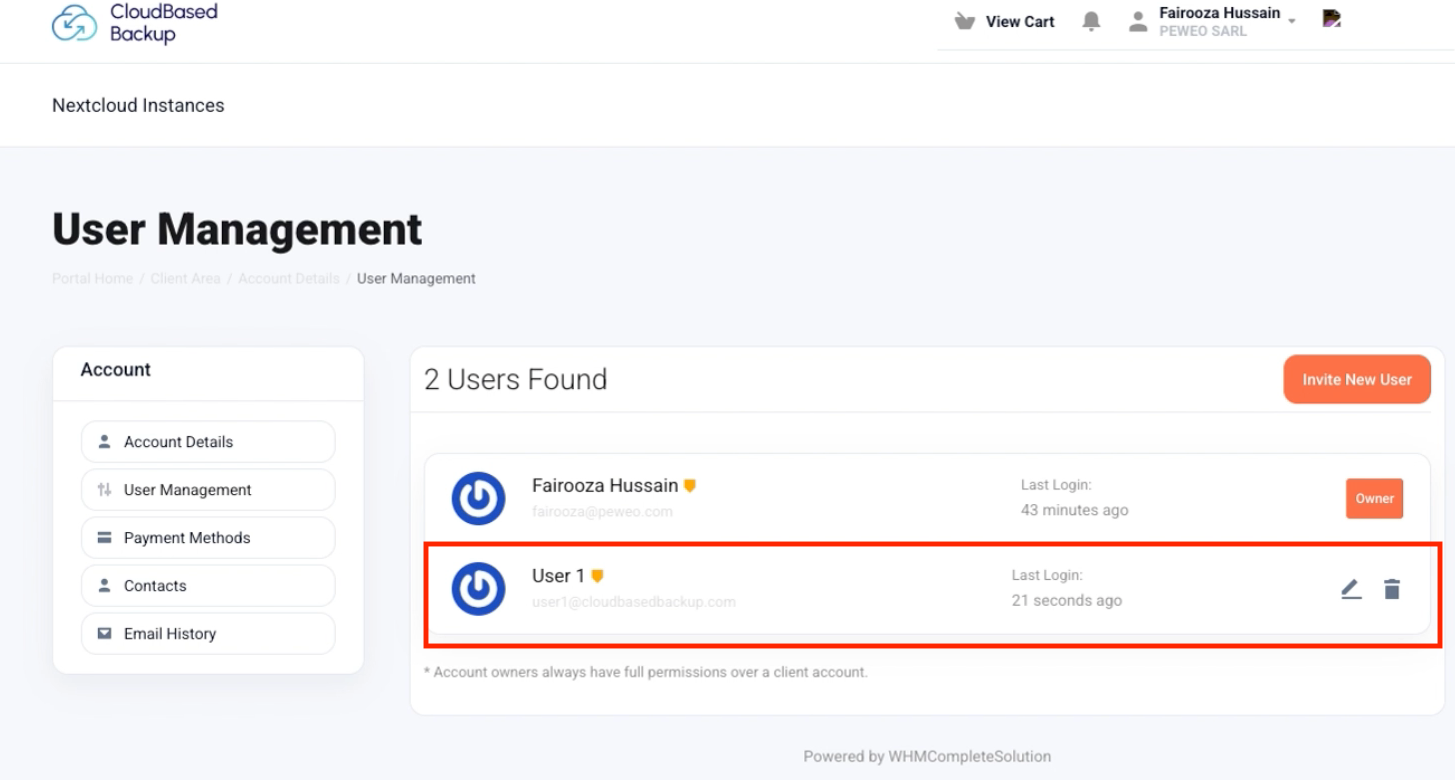Viewport: 1455px width, 780px height.
Task: Click the Portal Home breadcrumb link
Action: (x=92, y=278)
